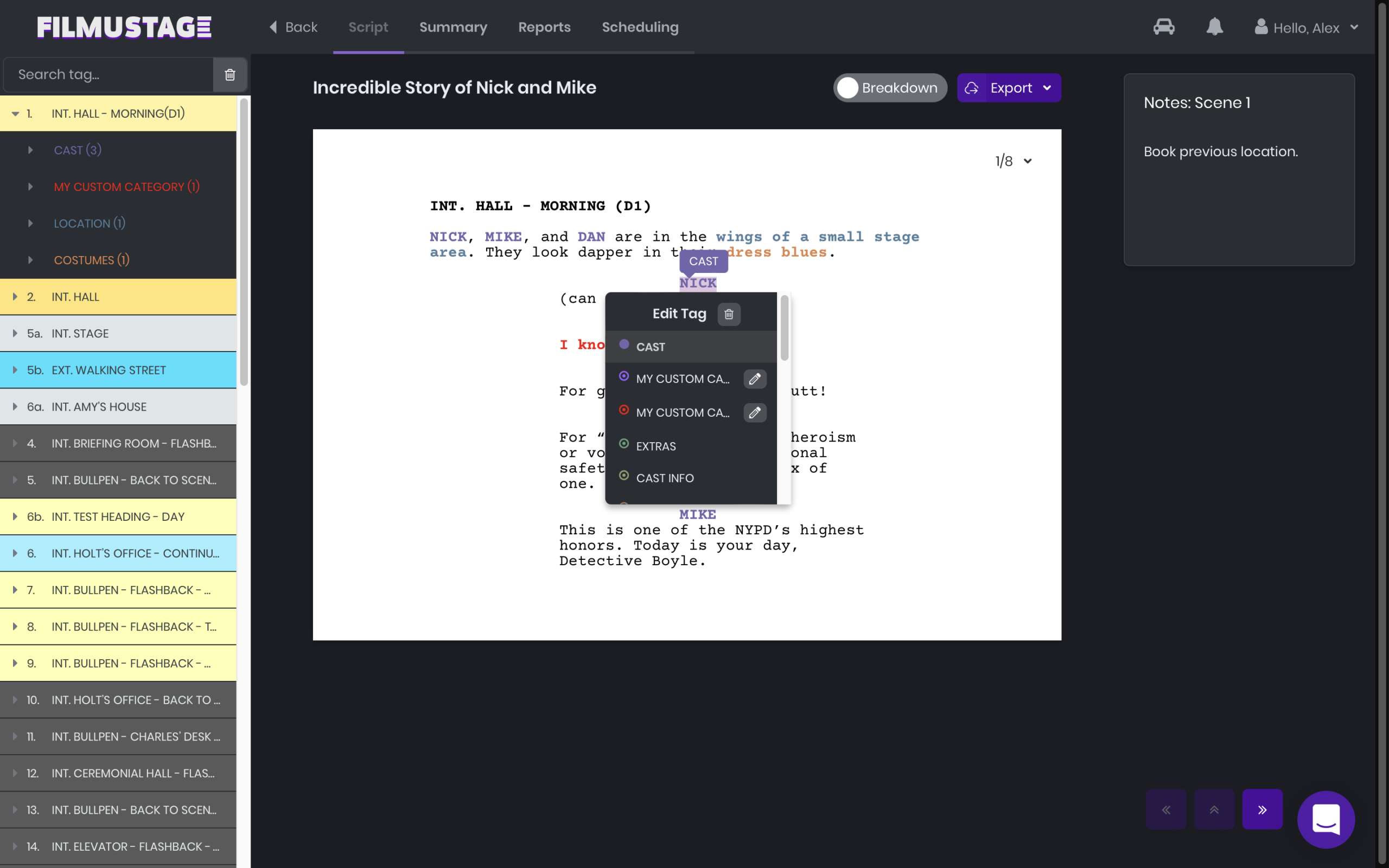Click the delete trash icon in Edit Tag popup
The image size is (1389, 868).
coord(728,314)
